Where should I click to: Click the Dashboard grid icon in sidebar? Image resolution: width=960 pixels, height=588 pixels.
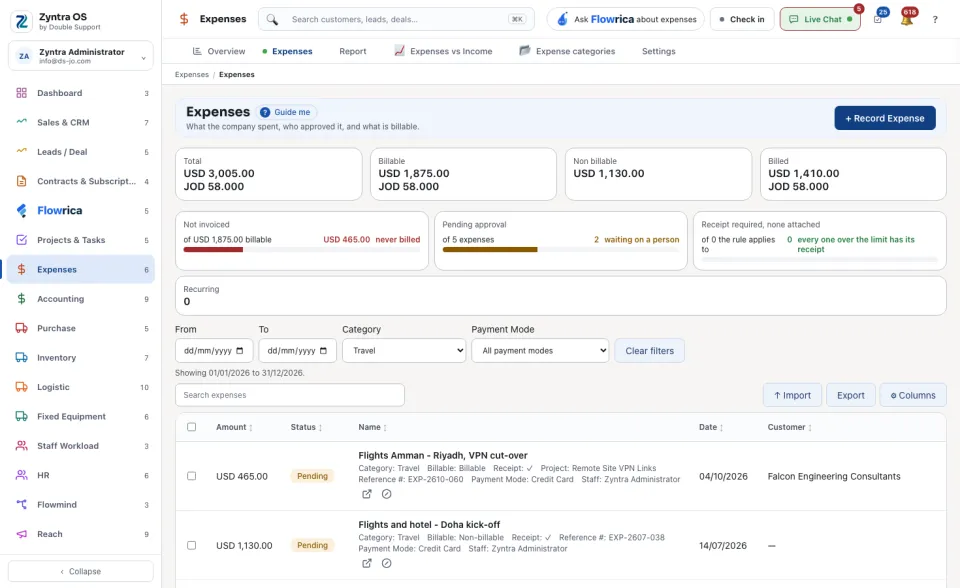(x=21, y=93)
